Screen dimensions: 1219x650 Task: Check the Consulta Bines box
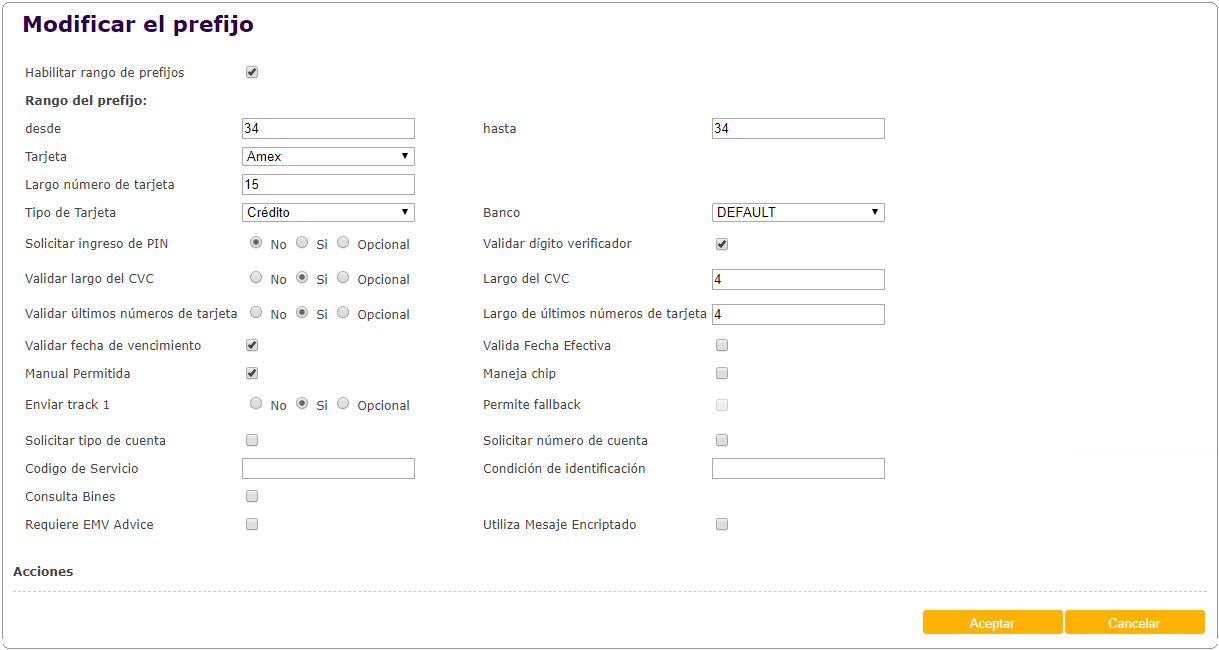coord(252,496)
